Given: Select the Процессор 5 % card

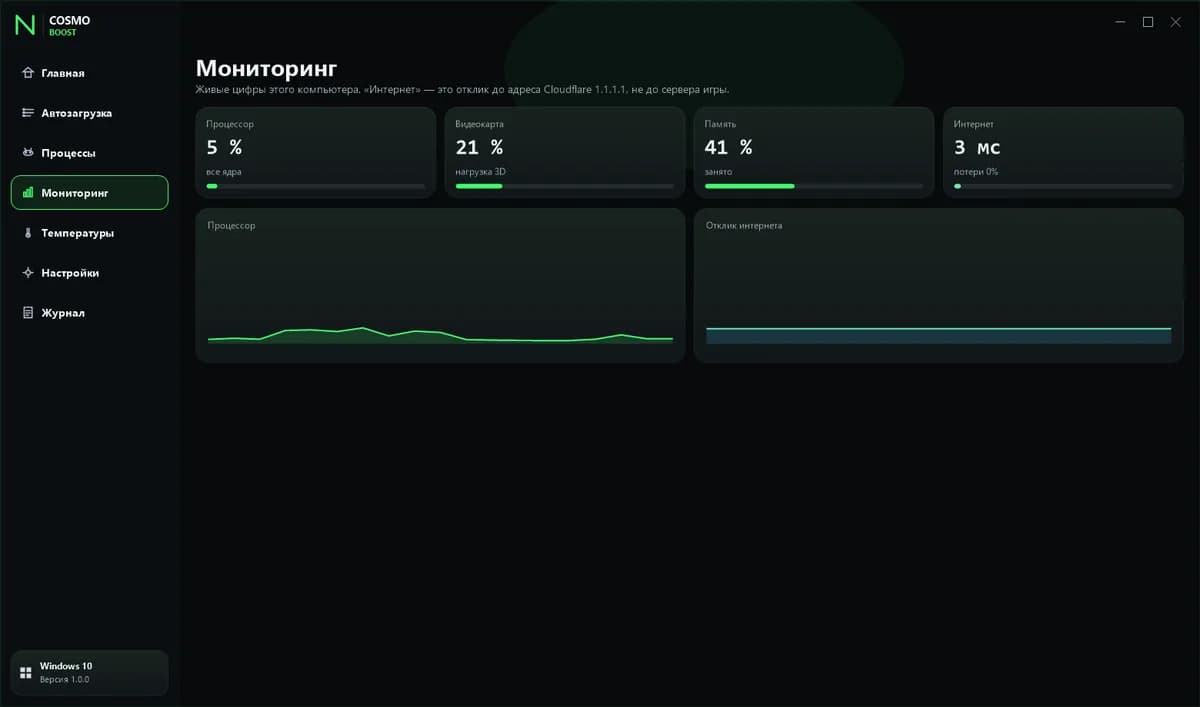Looking at the screenshot, I should coord(316,152).
